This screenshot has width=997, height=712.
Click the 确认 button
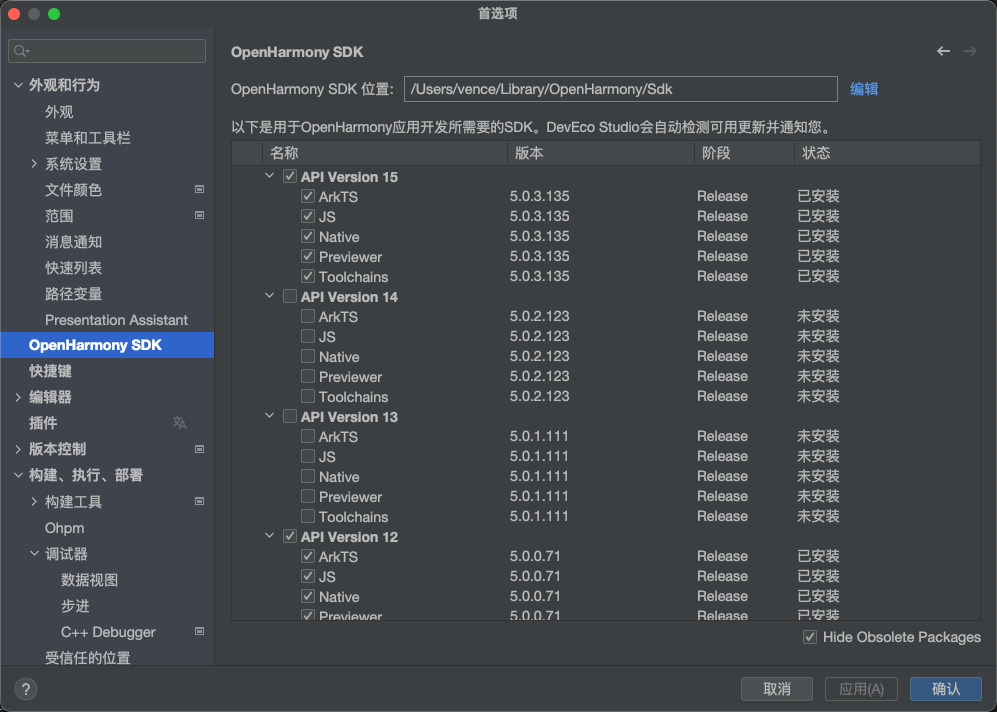coord(945,689)
